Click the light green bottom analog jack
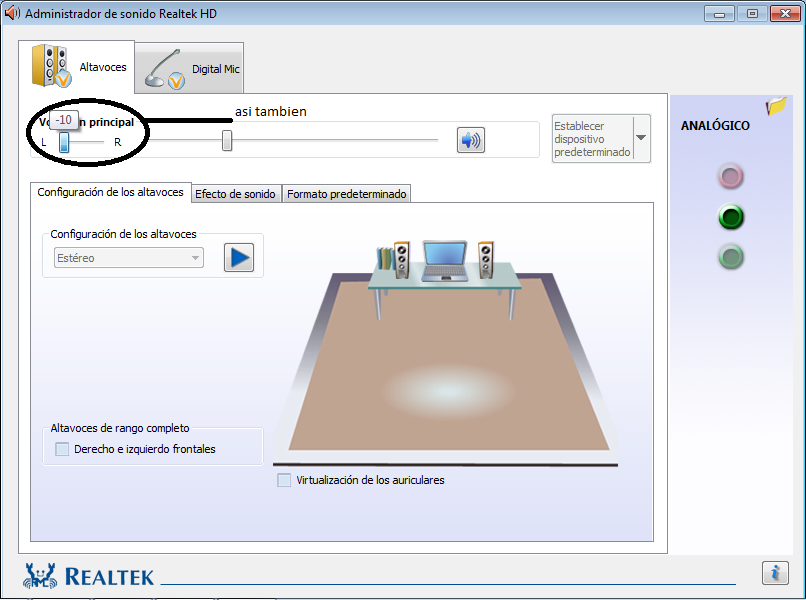The image size is (806, 600). [x=730, y=257]
